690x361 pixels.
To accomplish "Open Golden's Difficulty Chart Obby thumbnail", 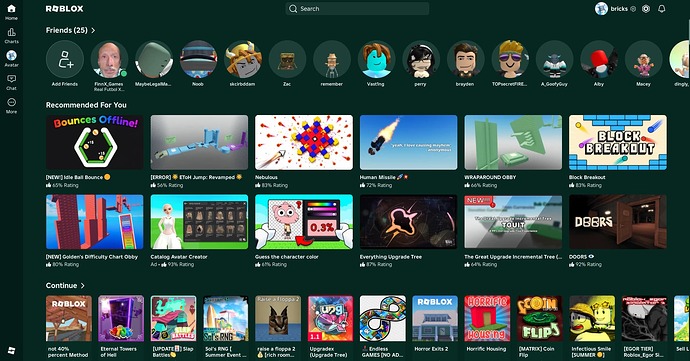I will click(x=95, y=222).
